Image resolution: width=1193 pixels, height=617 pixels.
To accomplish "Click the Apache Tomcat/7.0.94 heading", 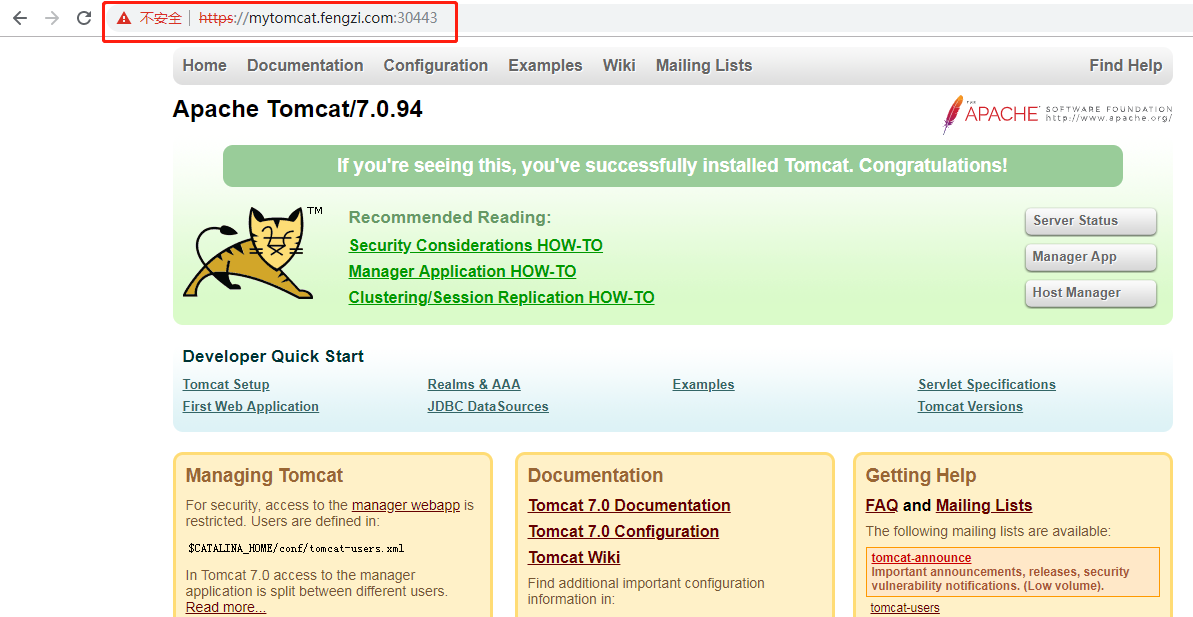I will point(297,110).
